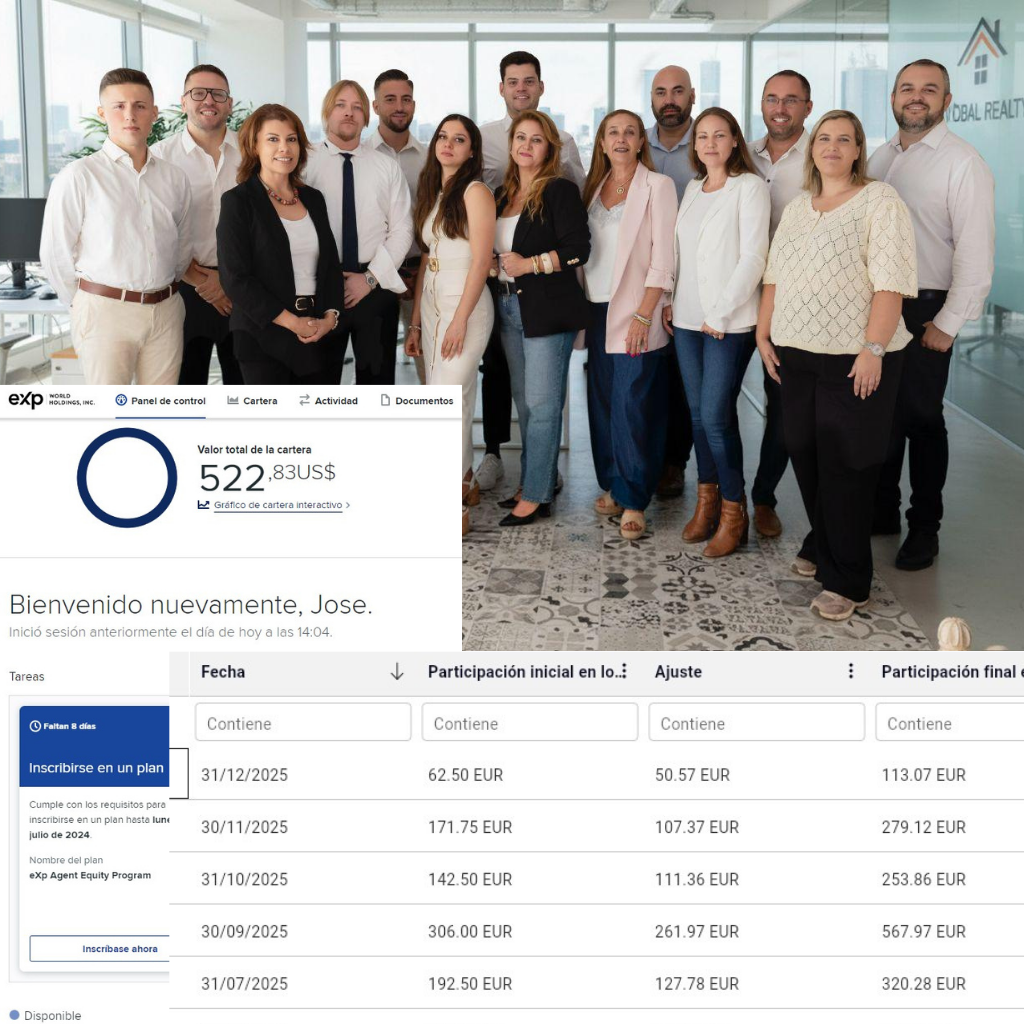Click the eXp World Holdings logo
The image size is (1024, 1024).
(51, 401)
